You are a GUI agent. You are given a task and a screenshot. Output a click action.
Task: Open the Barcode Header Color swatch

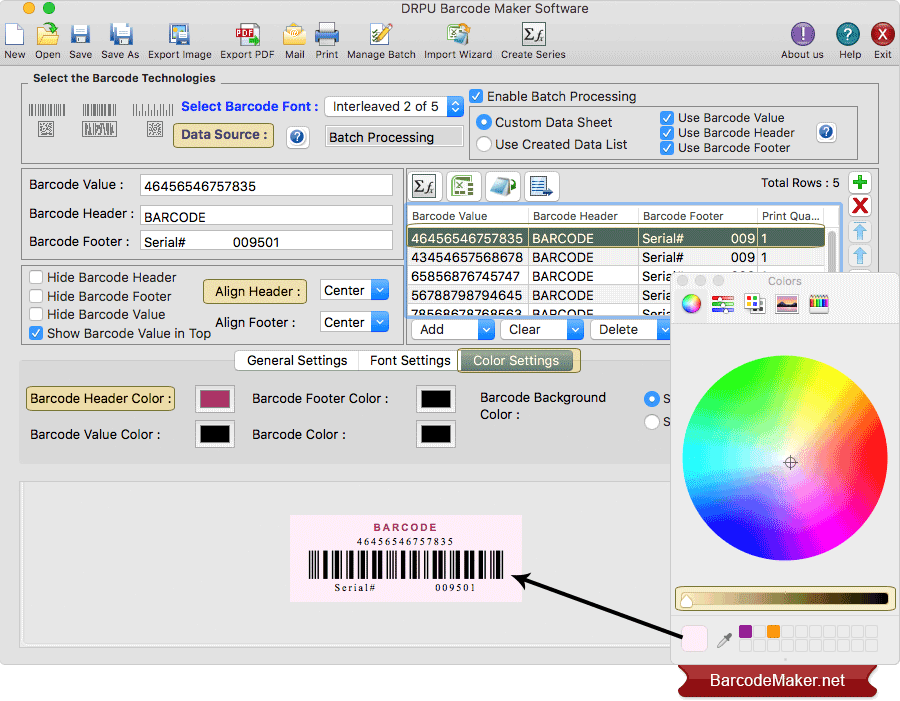click(x=215, y=398)
